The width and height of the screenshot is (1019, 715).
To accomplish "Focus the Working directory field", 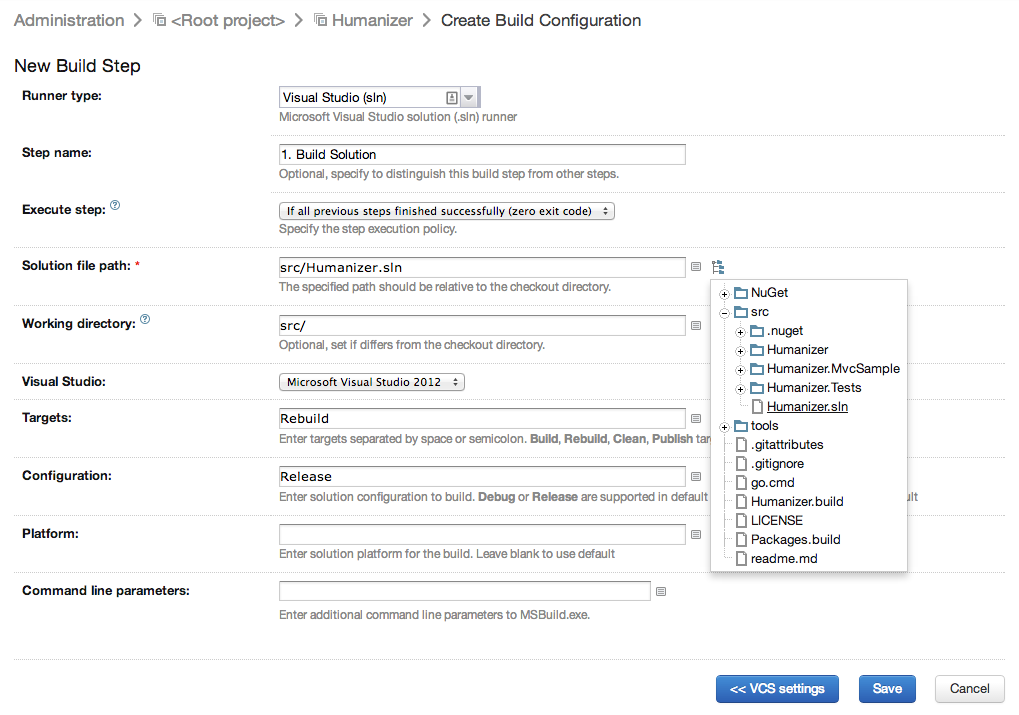I will [482, 326].
